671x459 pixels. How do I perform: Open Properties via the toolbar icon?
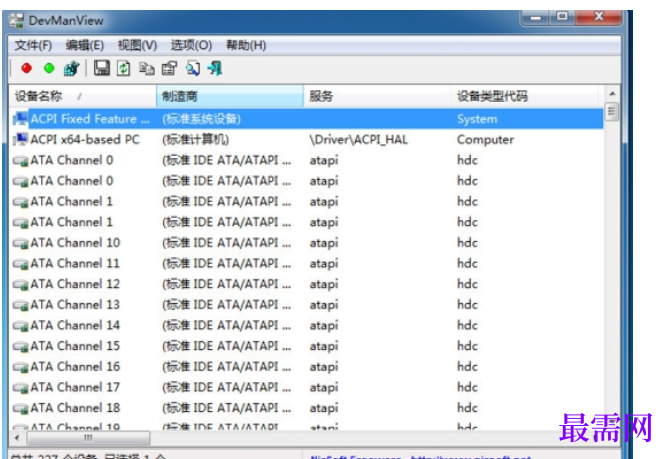169,68
